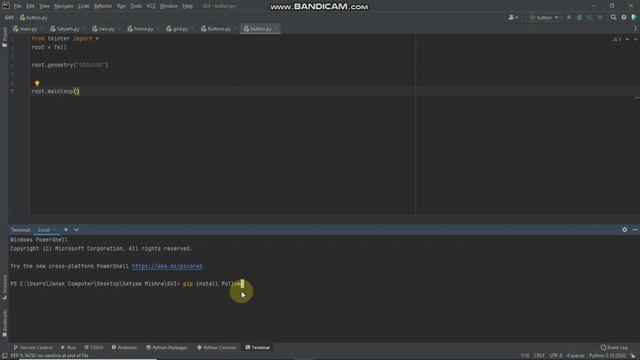Screen dimensions: 640x360
Task: Open Search Everywhere magnifier icon
Action: (x=613, y=18)
